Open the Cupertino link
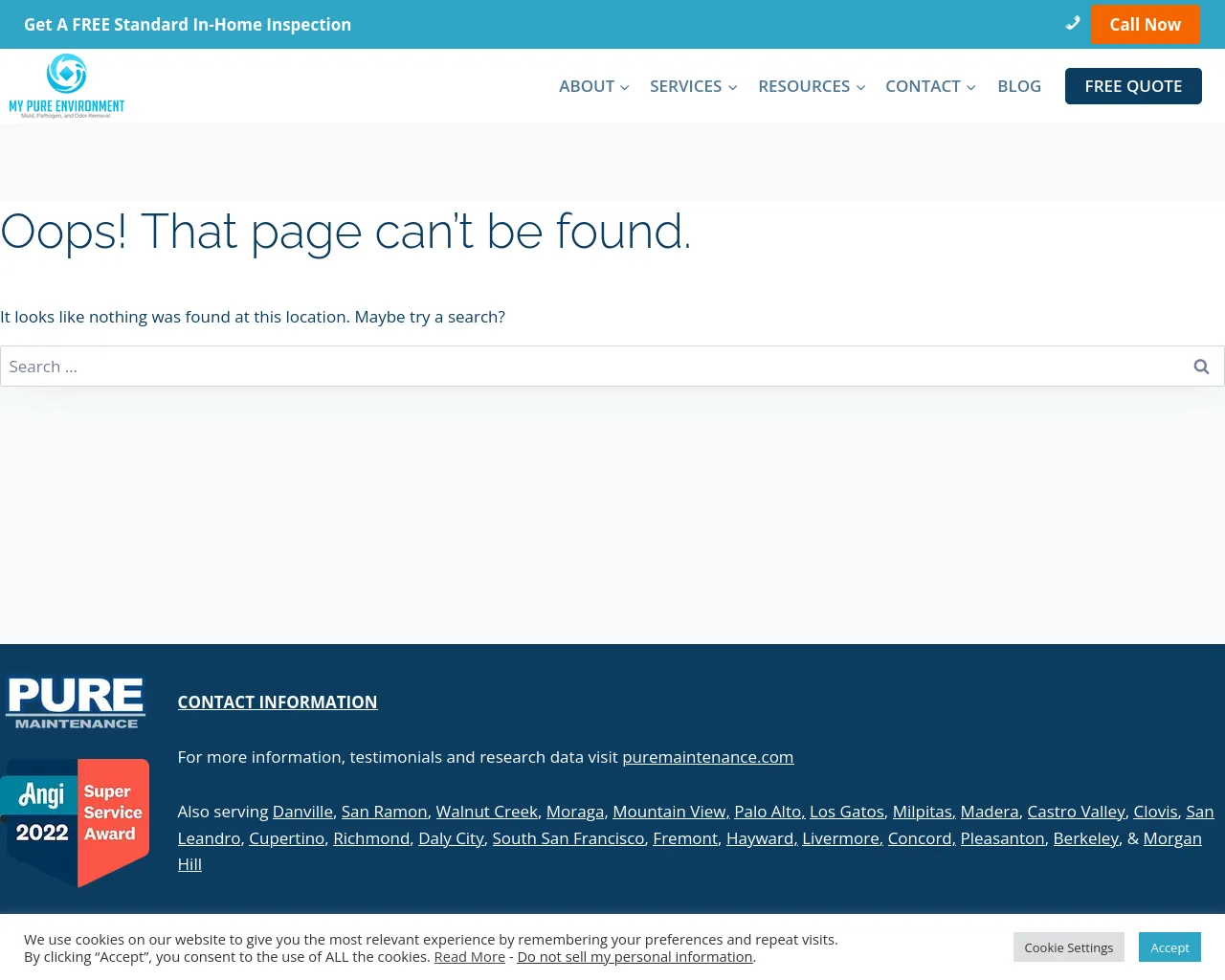1225x980 pixels. pos(287,838)
